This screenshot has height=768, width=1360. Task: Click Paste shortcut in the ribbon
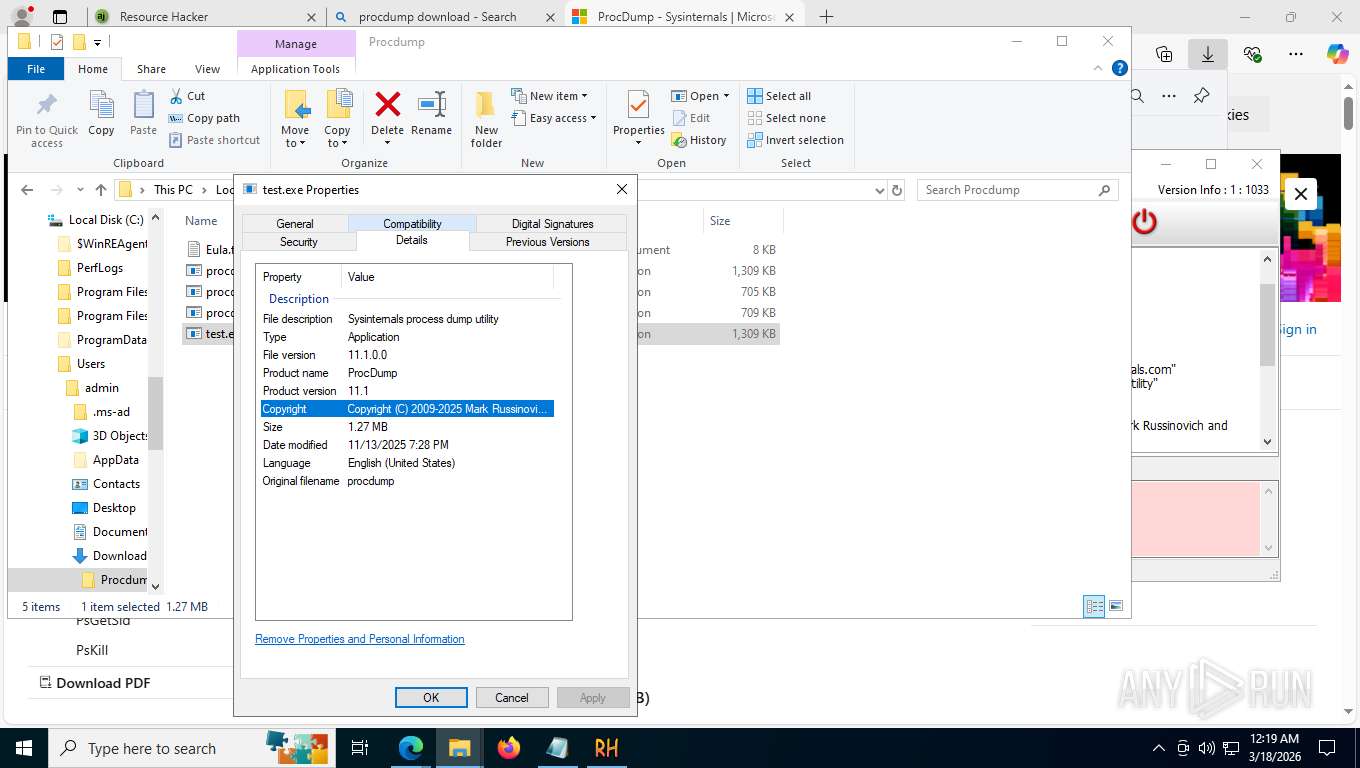pyautogui.click(x=214, y=140)
